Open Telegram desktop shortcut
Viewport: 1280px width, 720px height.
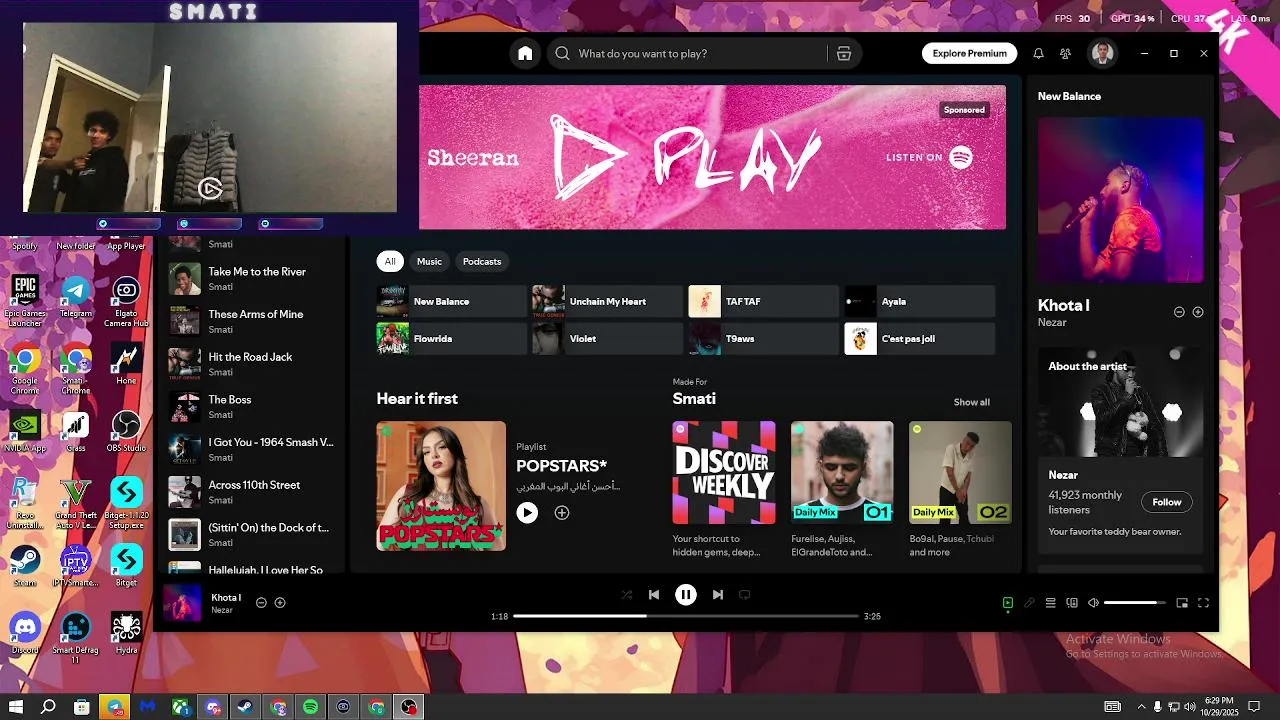point(75,297)
